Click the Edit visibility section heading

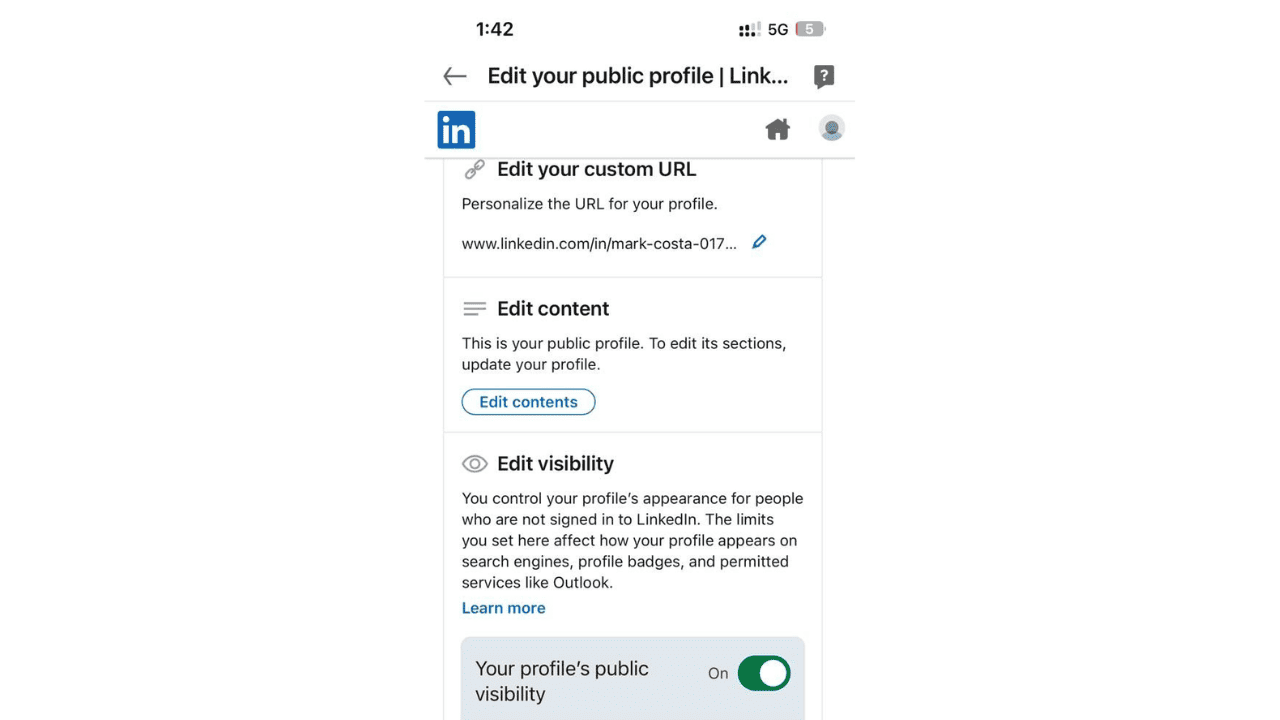pos(555,463)
